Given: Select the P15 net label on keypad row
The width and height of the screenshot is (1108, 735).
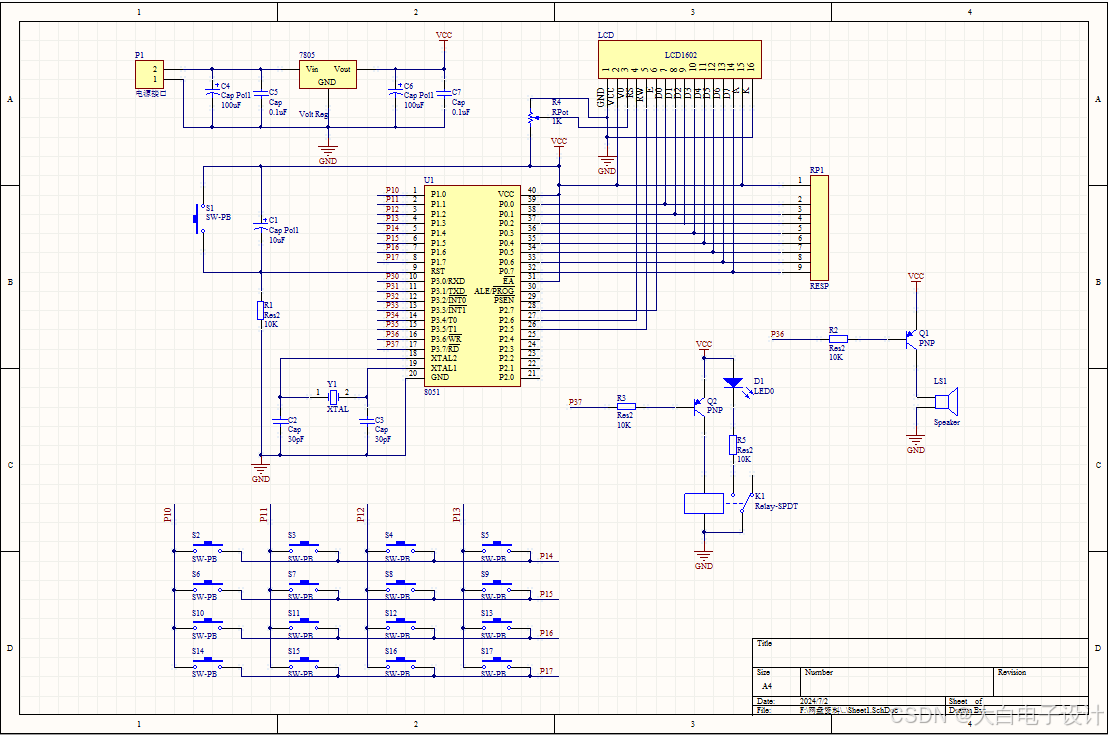Looking at the screenshot, I should (x=546, y=594).
